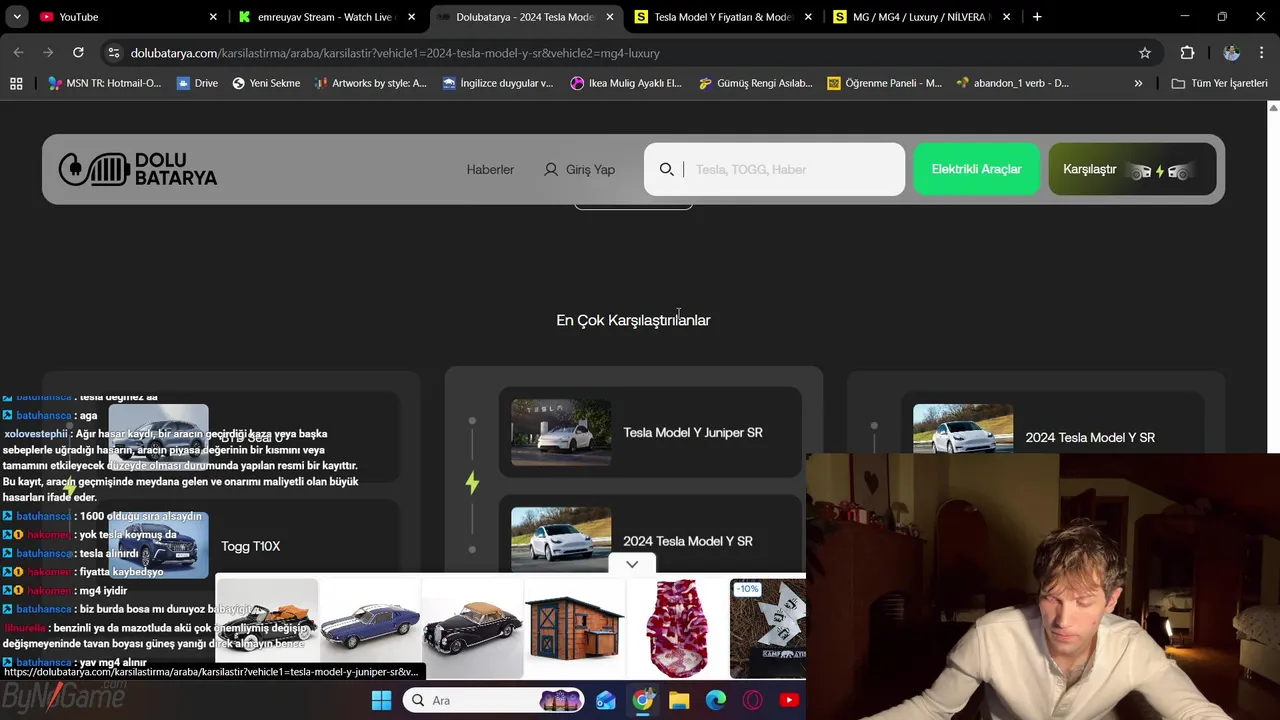The height and width of the screenshot is (720, 1280).
Task: Open Artworks by style bookmark
Action: pyautogui.click(x=370, y=83)
